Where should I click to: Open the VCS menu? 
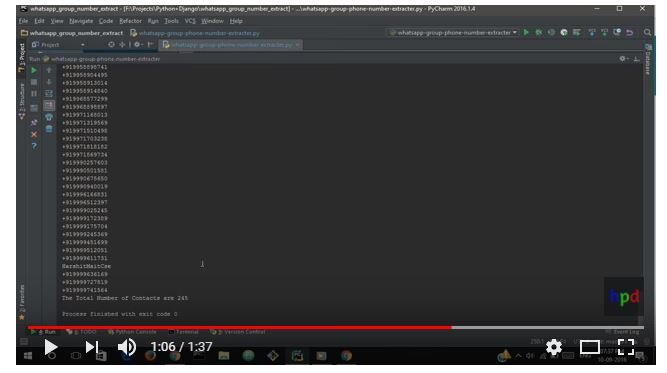190,21
